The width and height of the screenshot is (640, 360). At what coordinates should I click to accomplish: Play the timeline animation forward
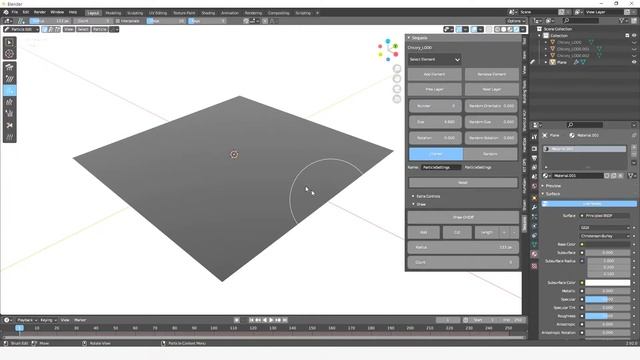tap(271, 320)
